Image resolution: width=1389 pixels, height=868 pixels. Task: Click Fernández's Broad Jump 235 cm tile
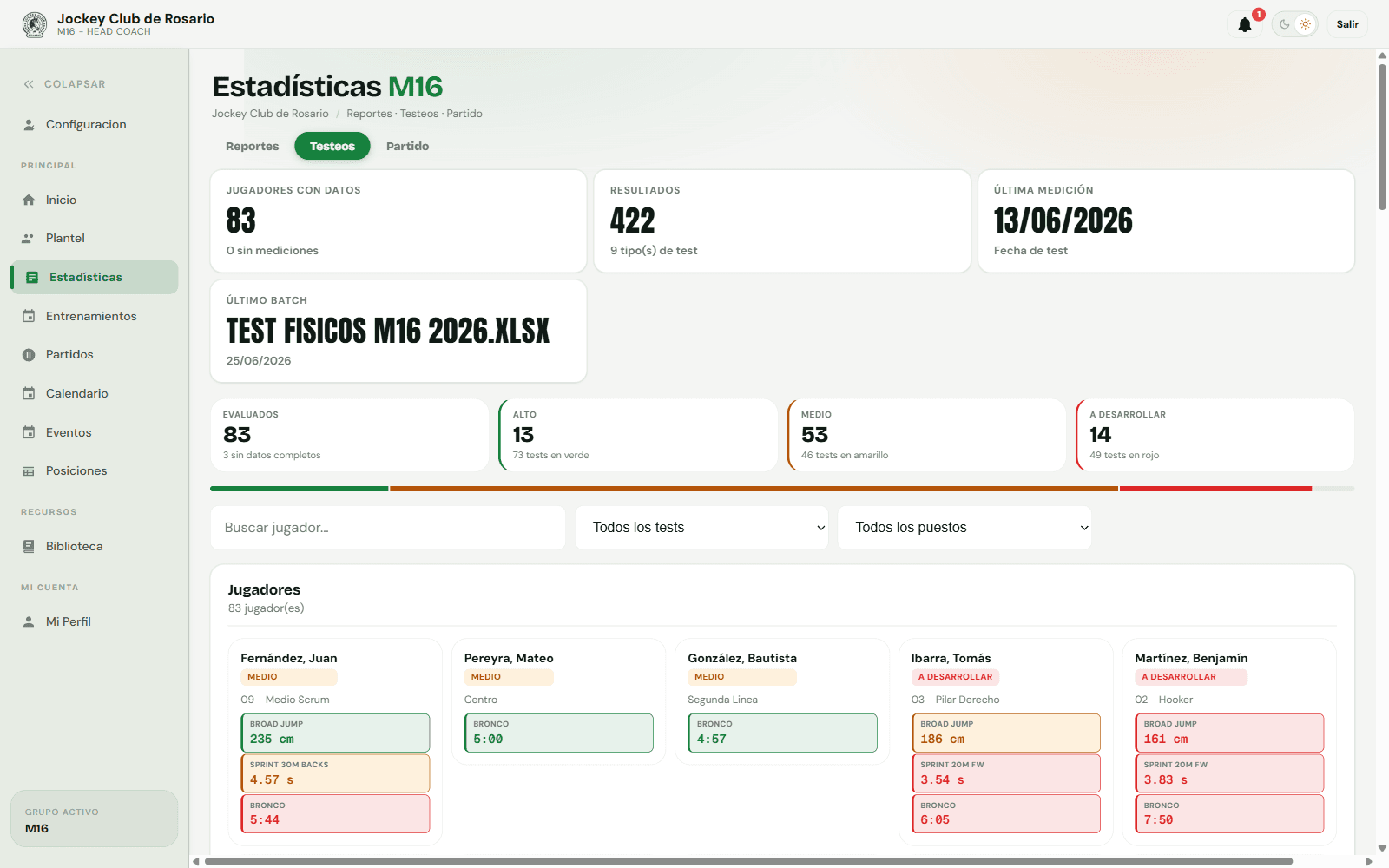(335, 733)
